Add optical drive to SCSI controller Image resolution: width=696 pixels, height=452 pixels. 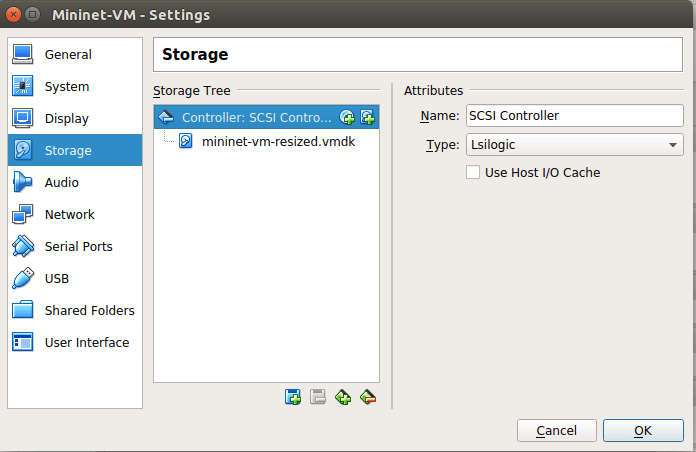coord(347,117)
